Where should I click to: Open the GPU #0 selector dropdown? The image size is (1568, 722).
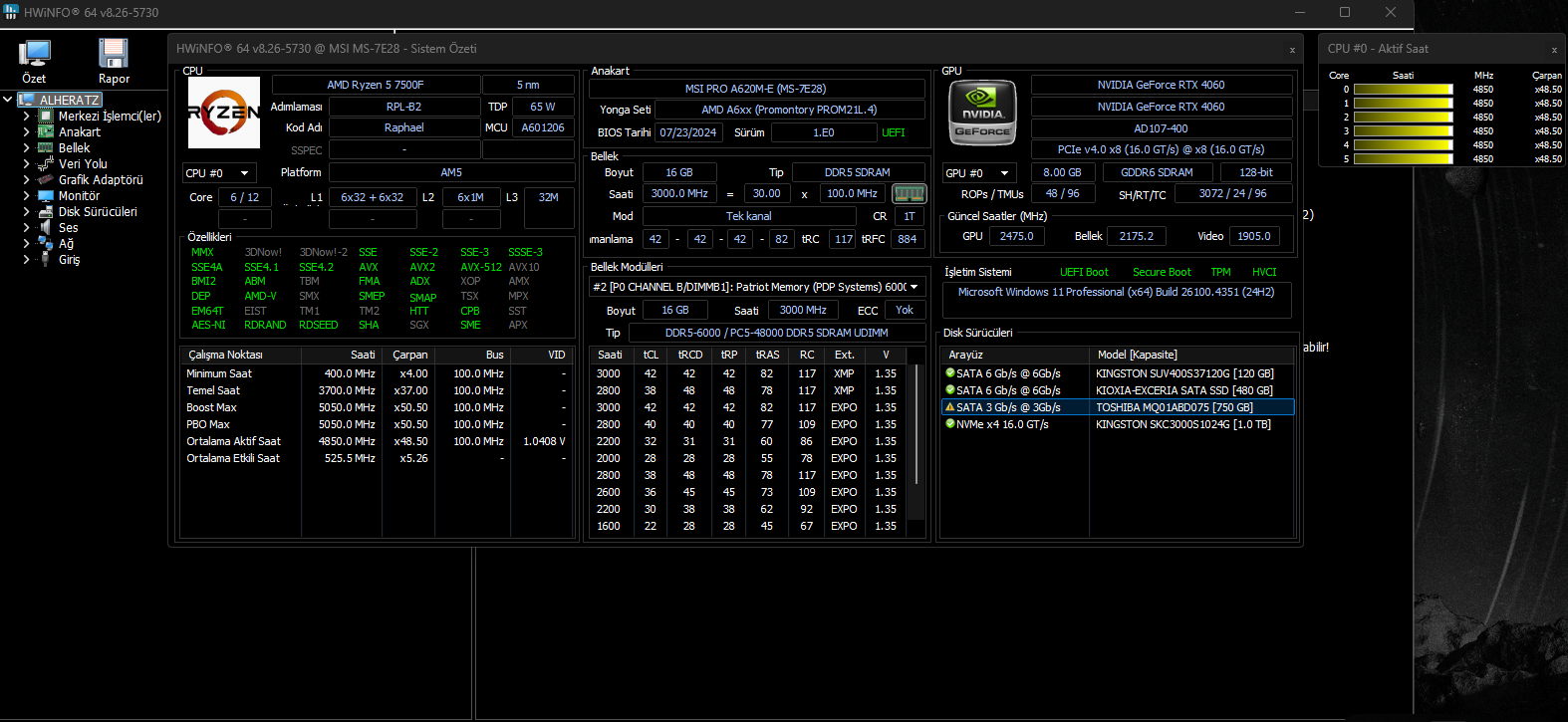[979, 173]
